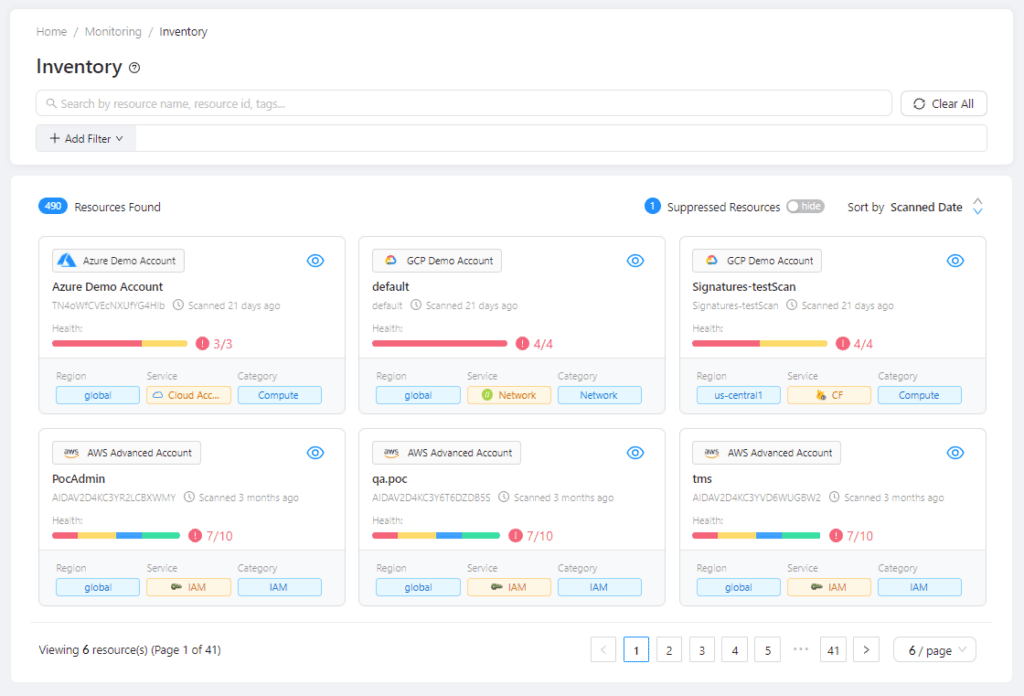The height and width of the screenshot is (696, 1024).
Task: Toggle eye icon on default card
Action: click(635, 261)
